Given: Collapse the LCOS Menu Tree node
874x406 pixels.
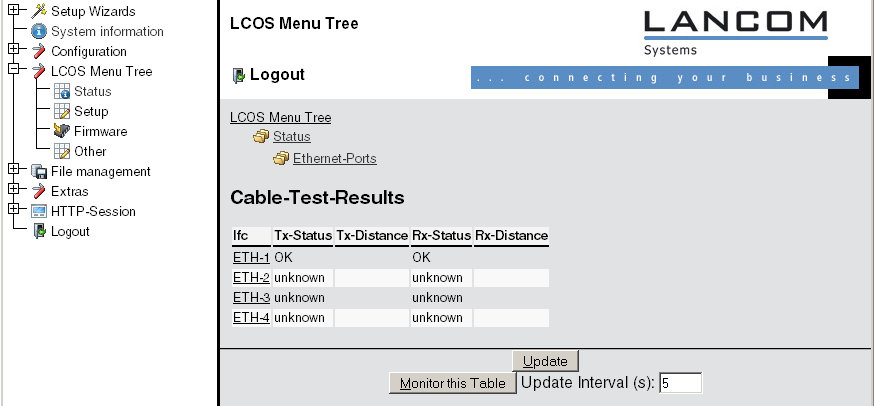Looking at the screenshot, I should tap(13, 70).
